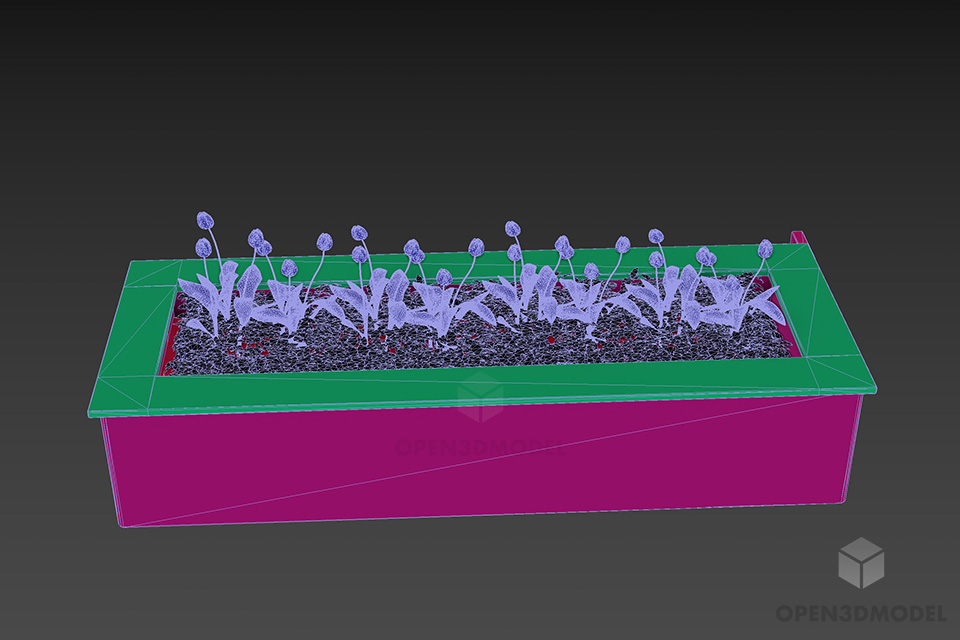The height and width of the screenshot is (640, 960).
Task: Click the cube logo icon in bottom-right corner
Action: click(x=860, y=562)
